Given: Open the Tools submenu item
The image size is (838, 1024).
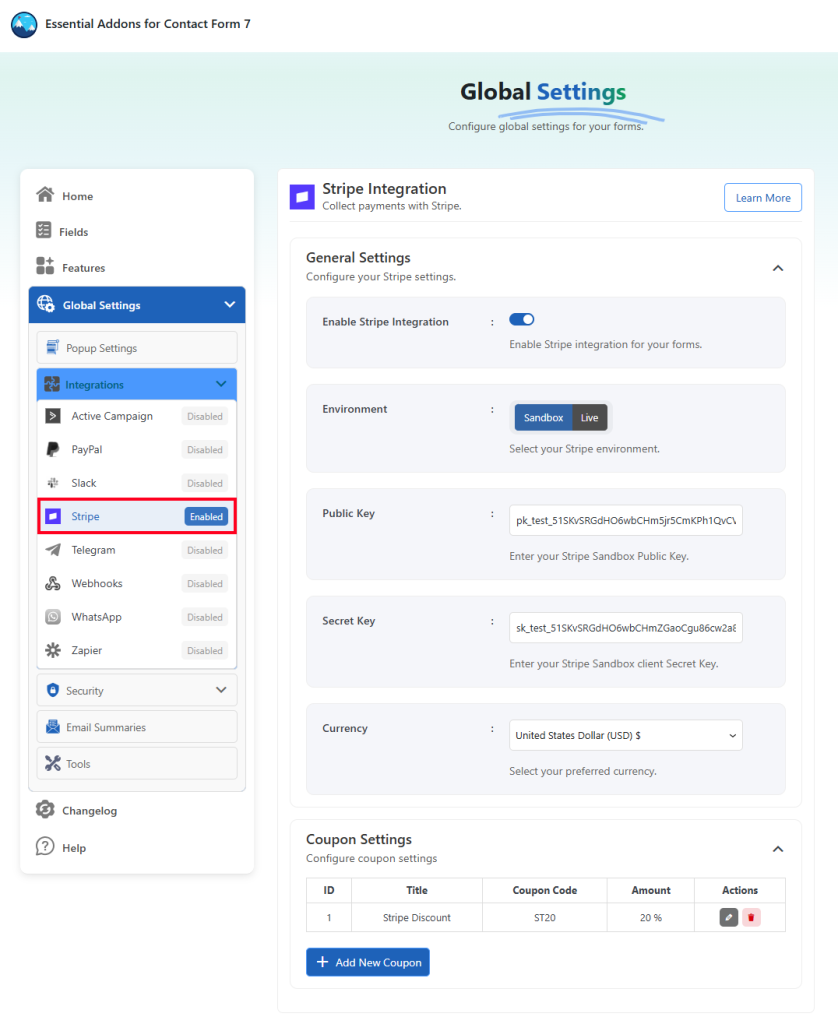Looking at the screenshot, I should point(137,763).
